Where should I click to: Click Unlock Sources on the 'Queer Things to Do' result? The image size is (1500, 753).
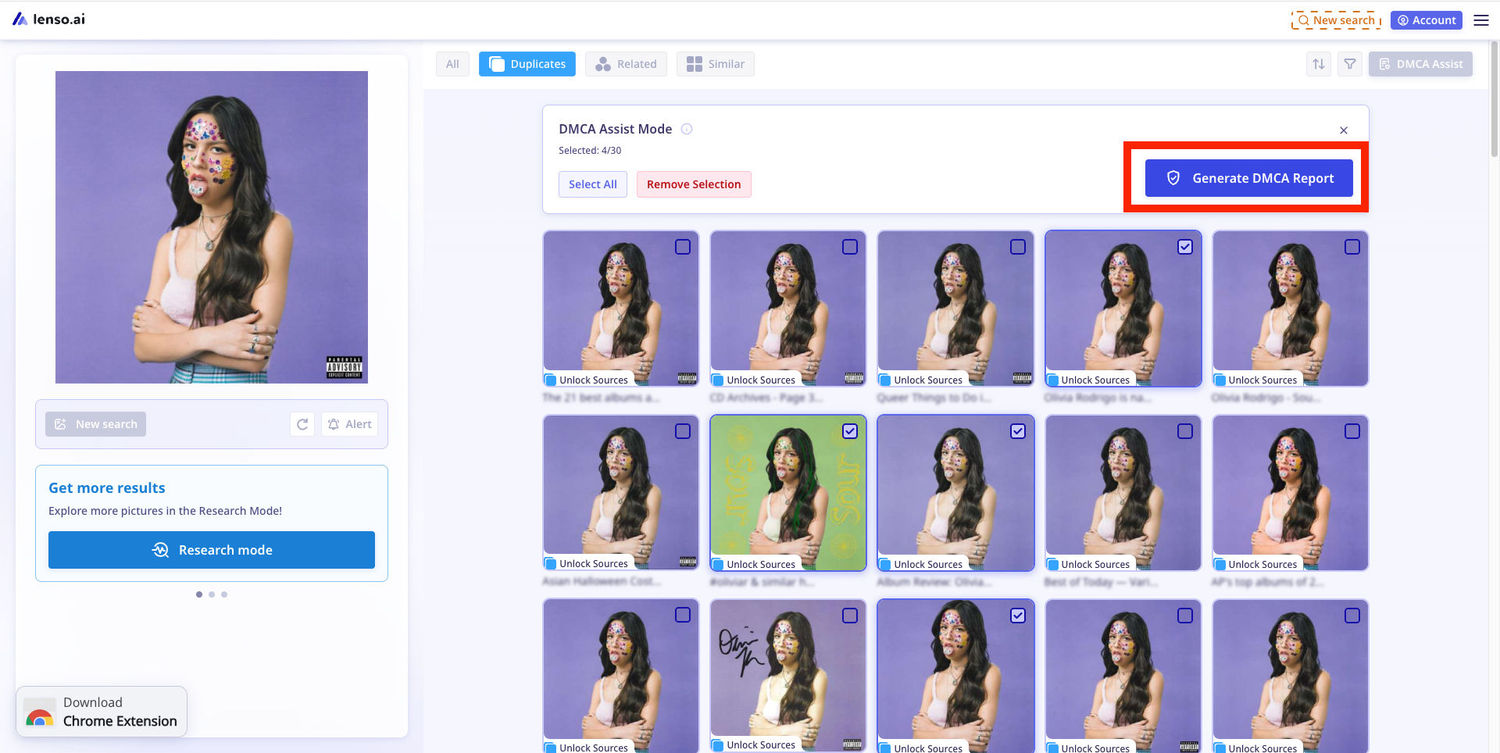pos(921,380)
